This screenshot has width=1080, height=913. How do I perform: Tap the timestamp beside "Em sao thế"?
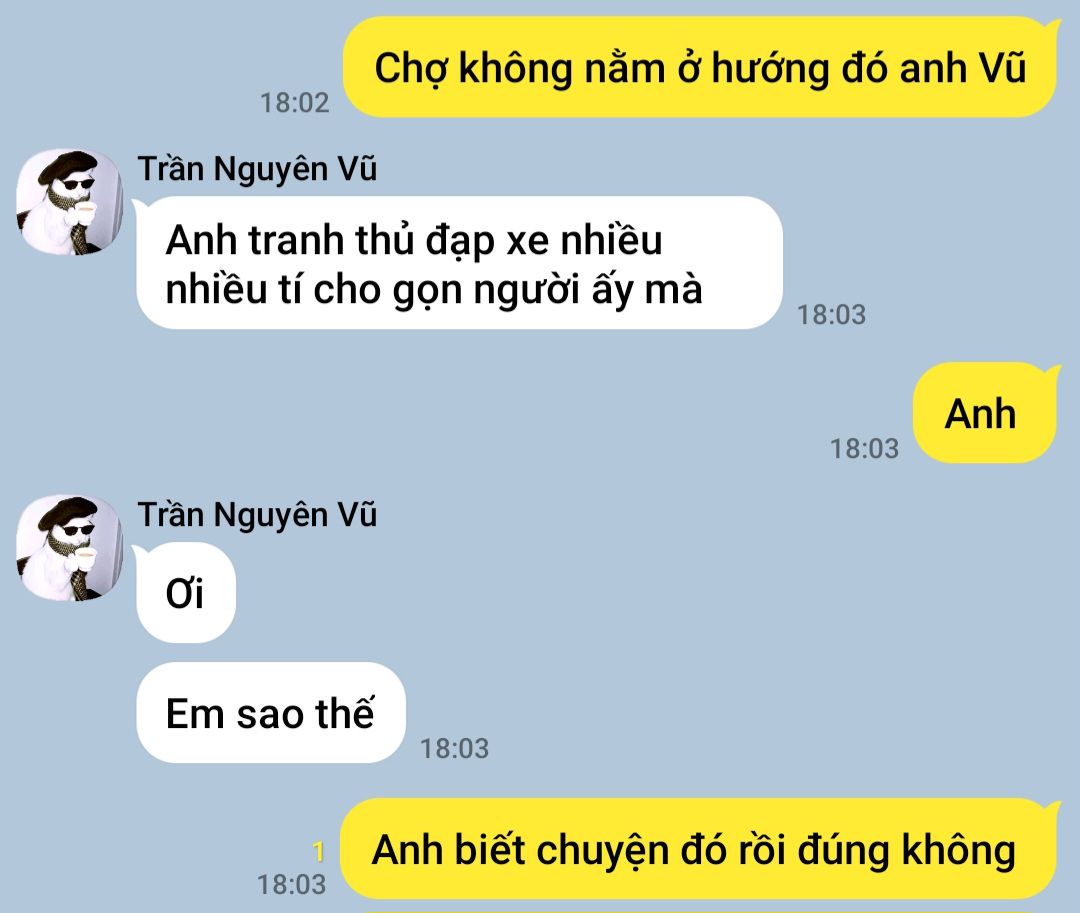455,748
